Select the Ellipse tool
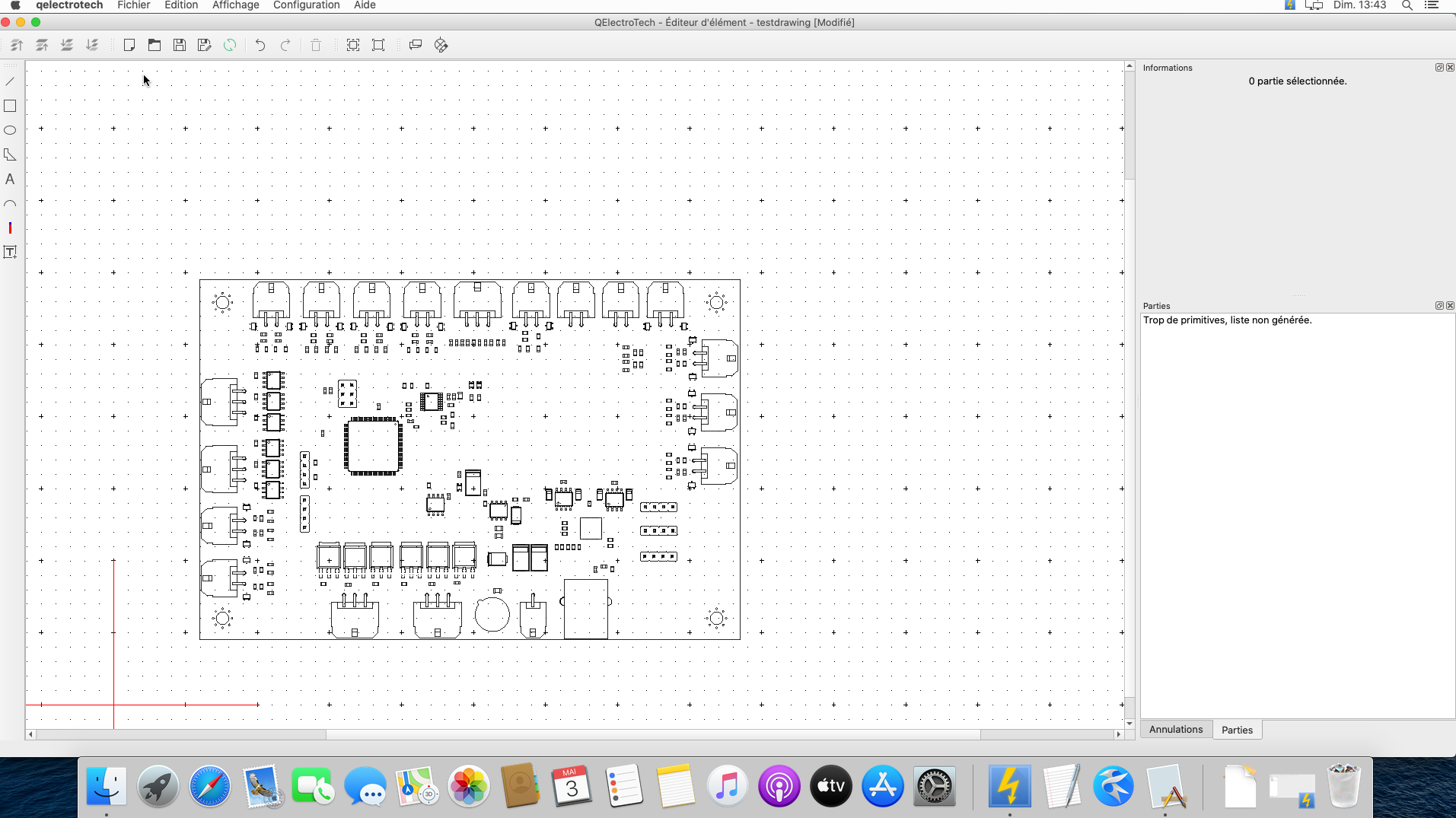The width and height of the screenshot is (1456, 818). 10,130
